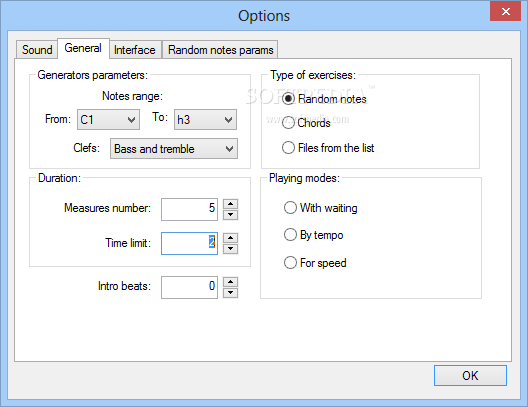This screenshot has height=407, width=528.
Task: Increase Measures number with up arrow
Action: tap(231, 204)
